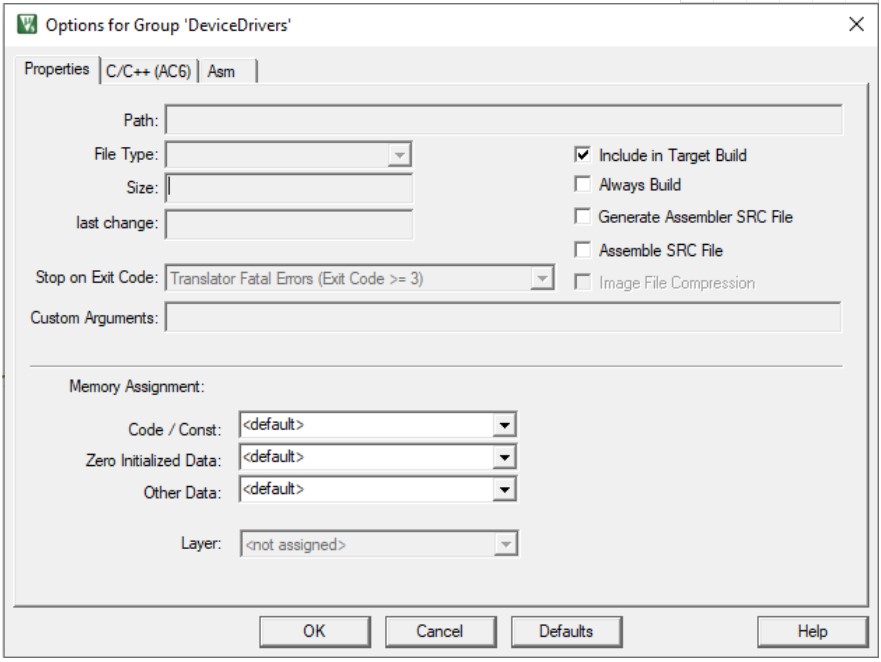The image size is (881, 662).
Task: Click the 'Stop on Exit Code:' label
Action: (97, 277)
